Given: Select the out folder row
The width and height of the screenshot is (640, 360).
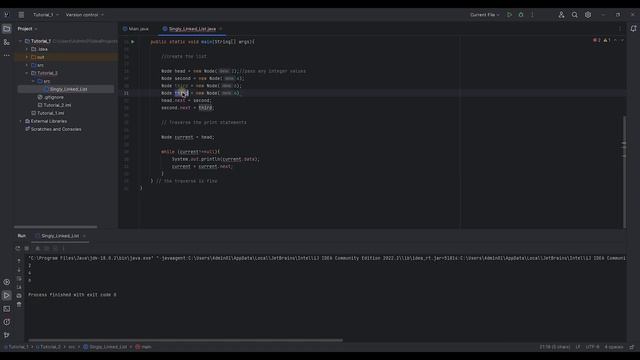Looking at the screenshot, I should pyautogui.click(x=66, y=57).
